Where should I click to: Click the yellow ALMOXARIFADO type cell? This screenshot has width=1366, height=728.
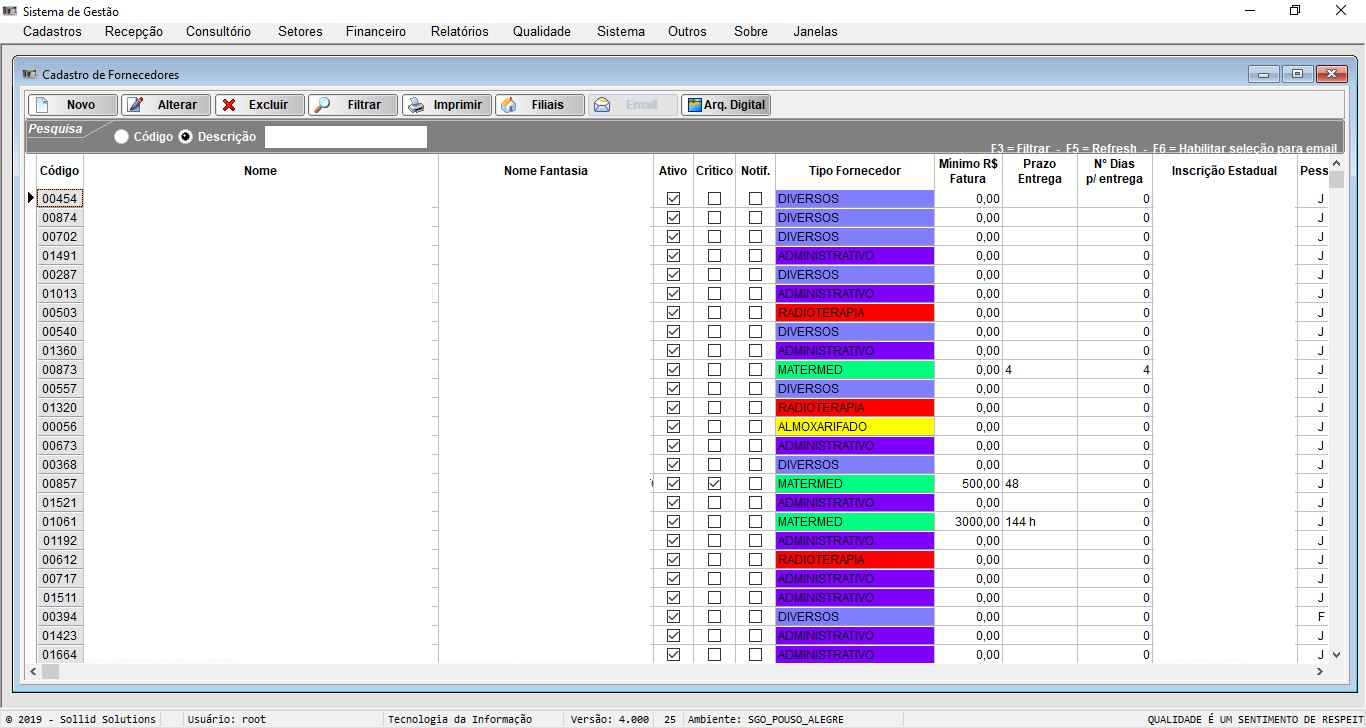click(855, 427)
